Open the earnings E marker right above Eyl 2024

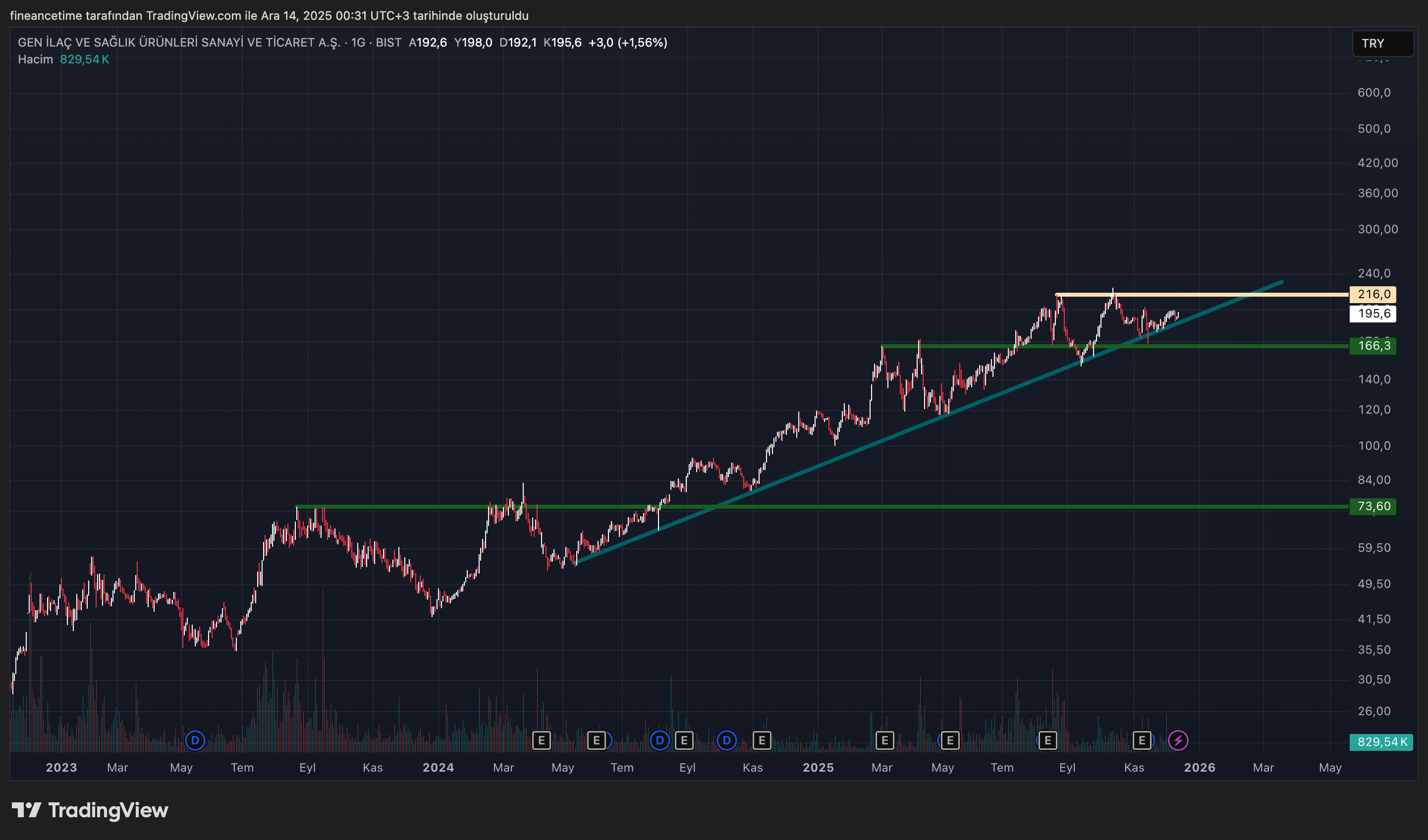coord(684,740)
